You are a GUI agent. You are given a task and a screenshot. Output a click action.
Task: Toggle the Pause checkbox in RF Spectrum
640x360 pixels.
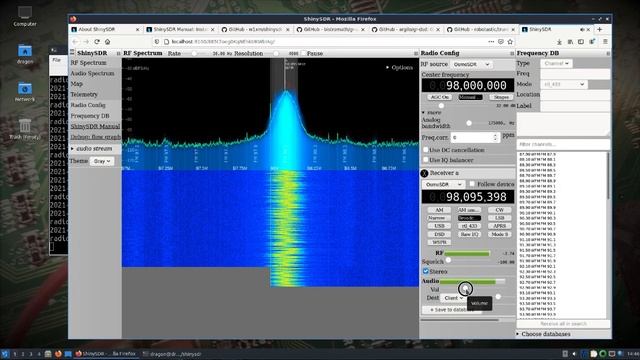tap(303, 53)
